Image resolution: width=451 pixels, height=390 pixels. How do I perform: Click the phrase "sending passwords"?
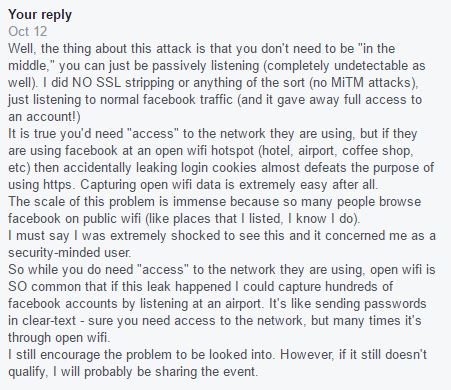point(371,304)
